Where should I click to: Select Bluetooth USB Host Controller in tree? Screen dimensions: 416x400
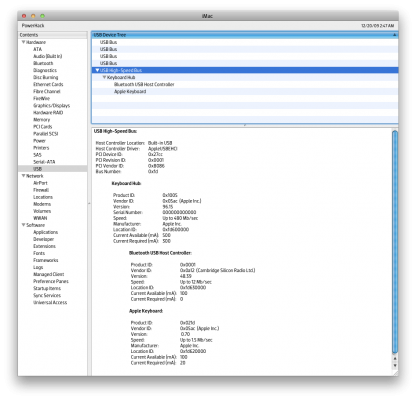click(144, 84)
